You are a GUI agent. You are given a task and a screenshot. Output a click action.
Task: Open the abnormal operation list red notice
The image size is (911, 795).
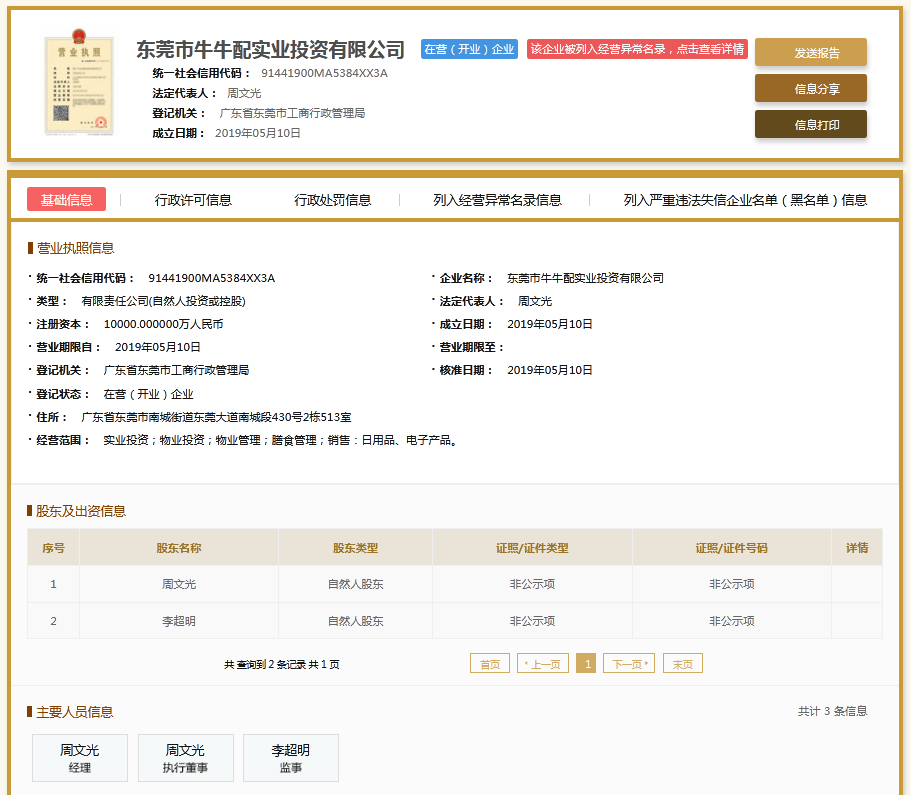(x=637, y=49)
